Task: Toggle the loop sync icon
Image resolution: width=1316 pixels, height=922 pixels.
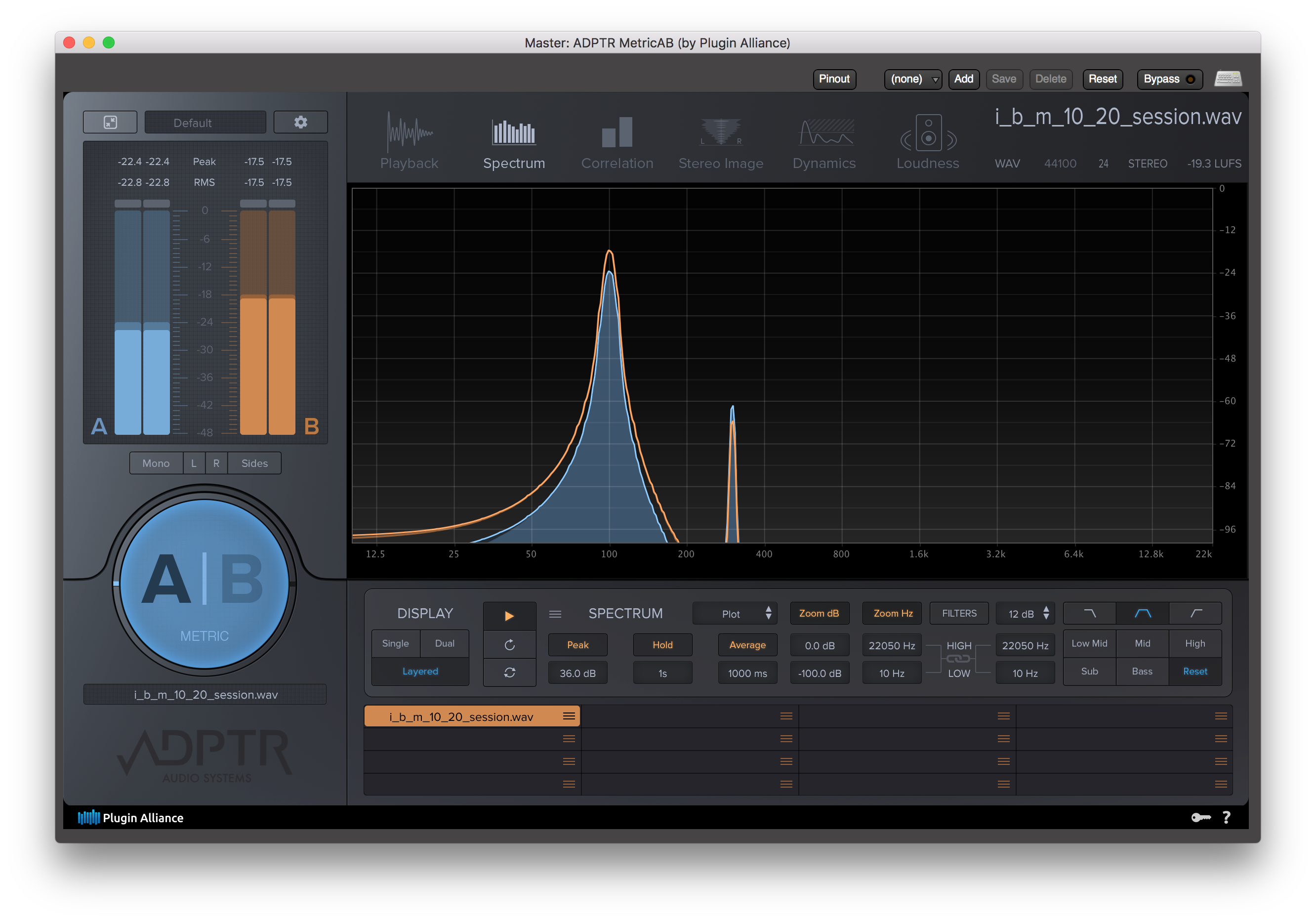Action: tap(509, 672)
